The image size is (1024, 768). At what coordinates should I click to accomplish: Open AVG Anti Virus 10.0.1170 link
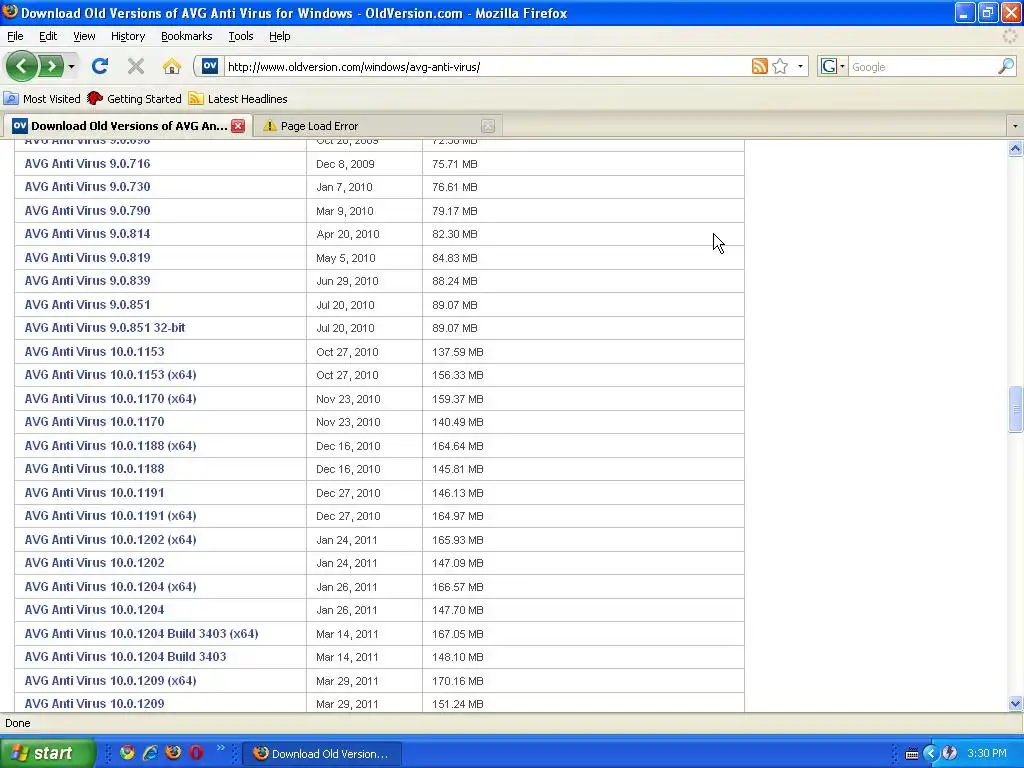tap(95, 422)
